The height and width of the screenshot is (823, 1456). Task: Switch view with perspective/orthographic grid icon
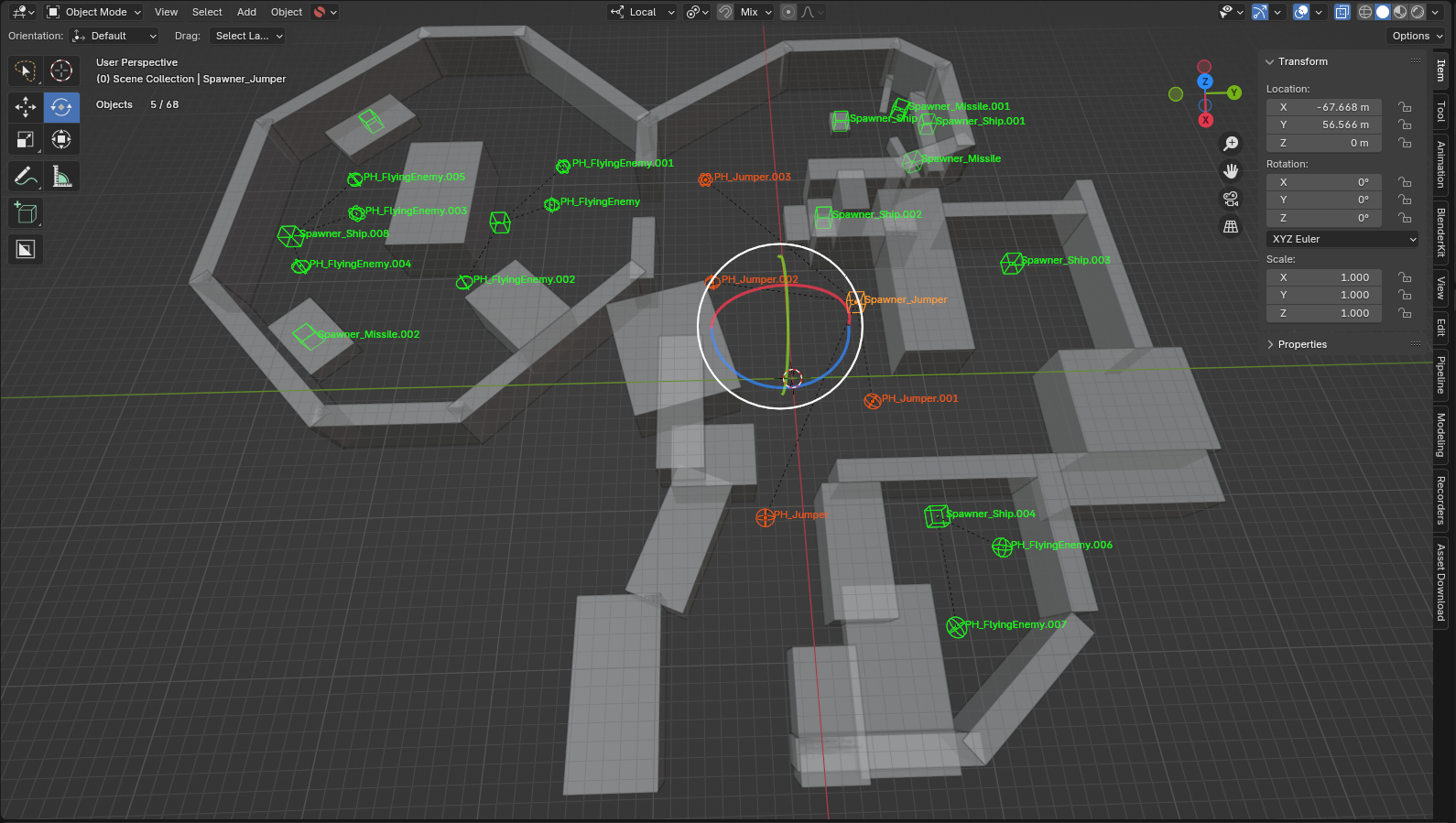(x=1231, y=226)
